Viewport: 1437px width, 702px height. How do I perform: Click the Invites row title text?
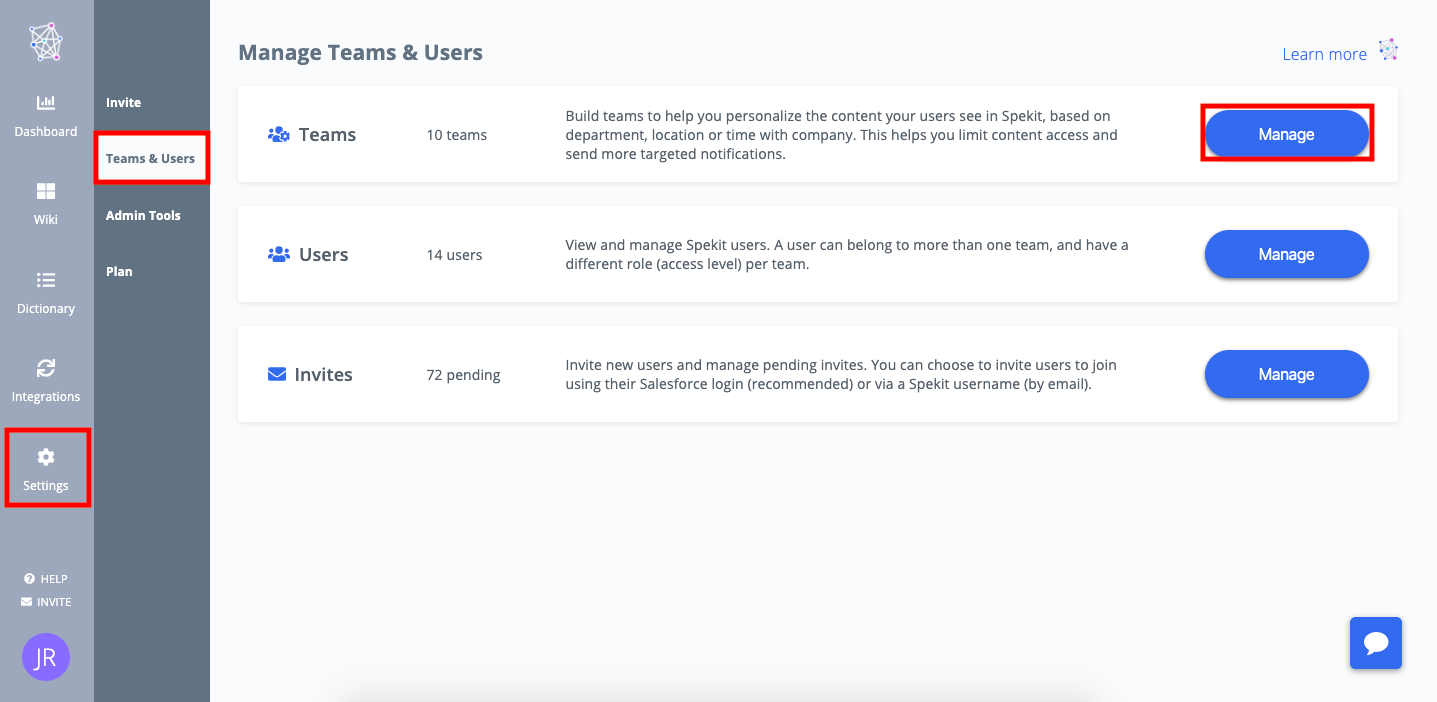(x=323, y=374)
